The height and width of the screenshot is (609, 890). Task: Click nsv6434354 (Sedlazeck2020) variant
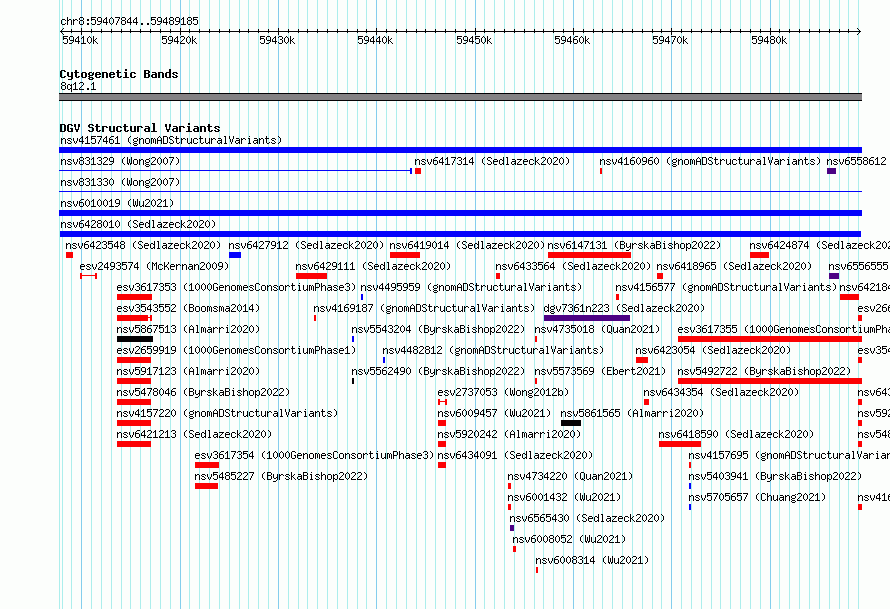tap(721, 392)
